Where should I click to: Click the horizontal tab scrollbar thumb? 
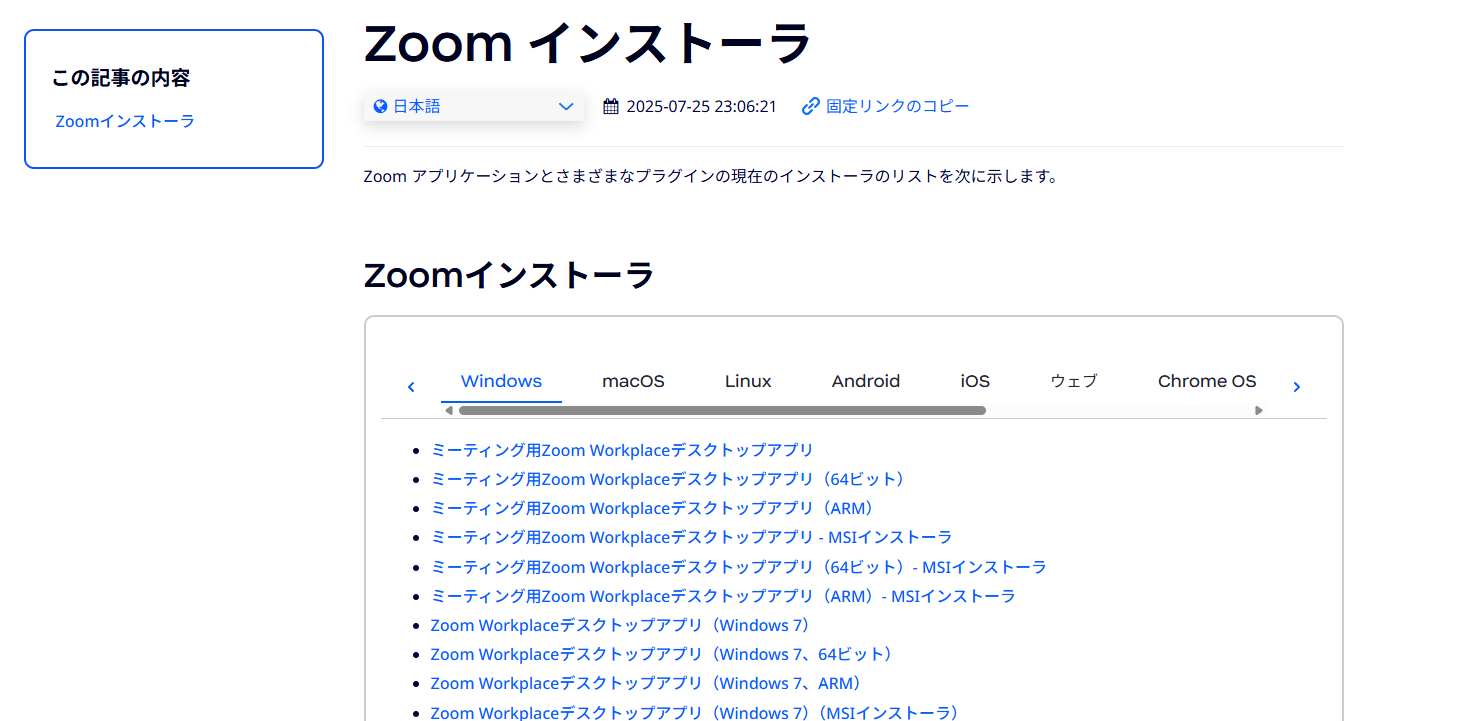[x=721, y=410]
